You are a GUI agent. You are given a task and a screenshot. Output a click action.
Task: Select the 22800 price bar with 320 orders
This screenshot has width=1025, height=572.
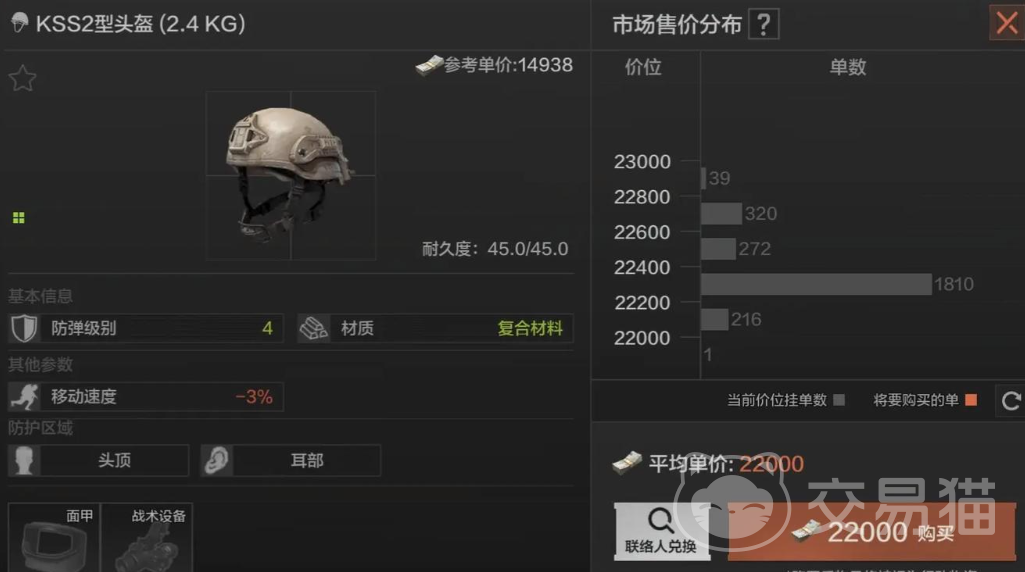721,213
